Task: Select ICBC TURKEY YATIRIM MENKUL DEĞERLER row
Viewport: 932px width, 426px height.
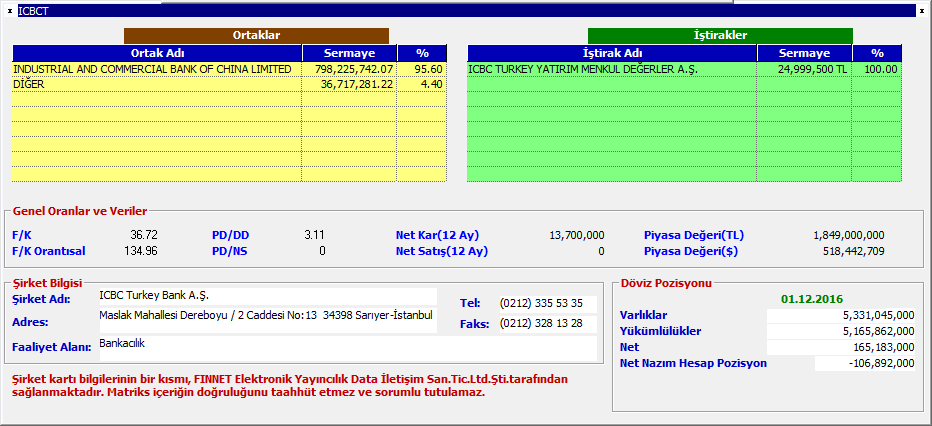Action: (x=684, y=70)
